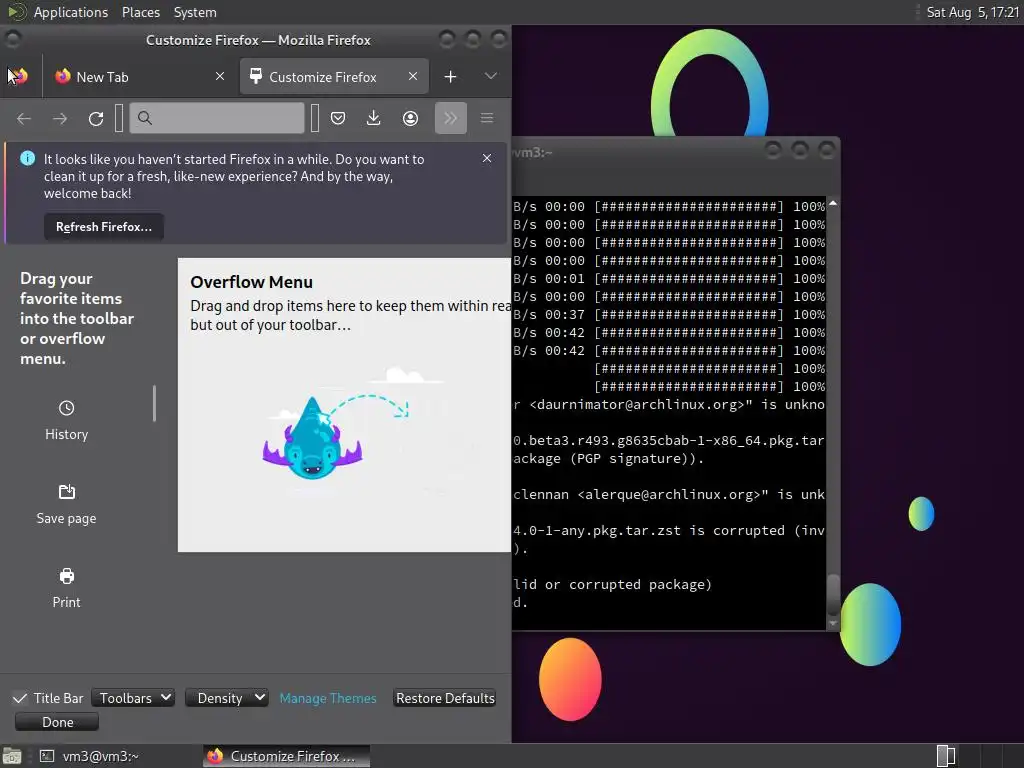This screenshot has width=1024, height=768.
Task: Click the workspace switcher icon in bottom panel
Action: point(946,756)
